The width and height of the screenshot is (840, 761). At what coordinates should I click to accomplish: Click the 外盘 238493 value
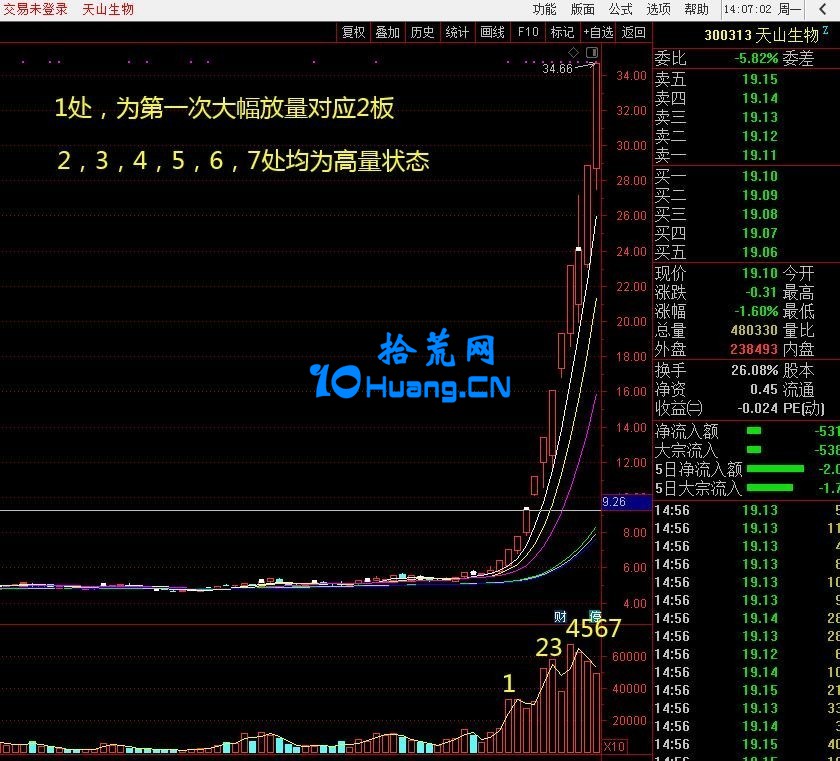tap(754, 349)
